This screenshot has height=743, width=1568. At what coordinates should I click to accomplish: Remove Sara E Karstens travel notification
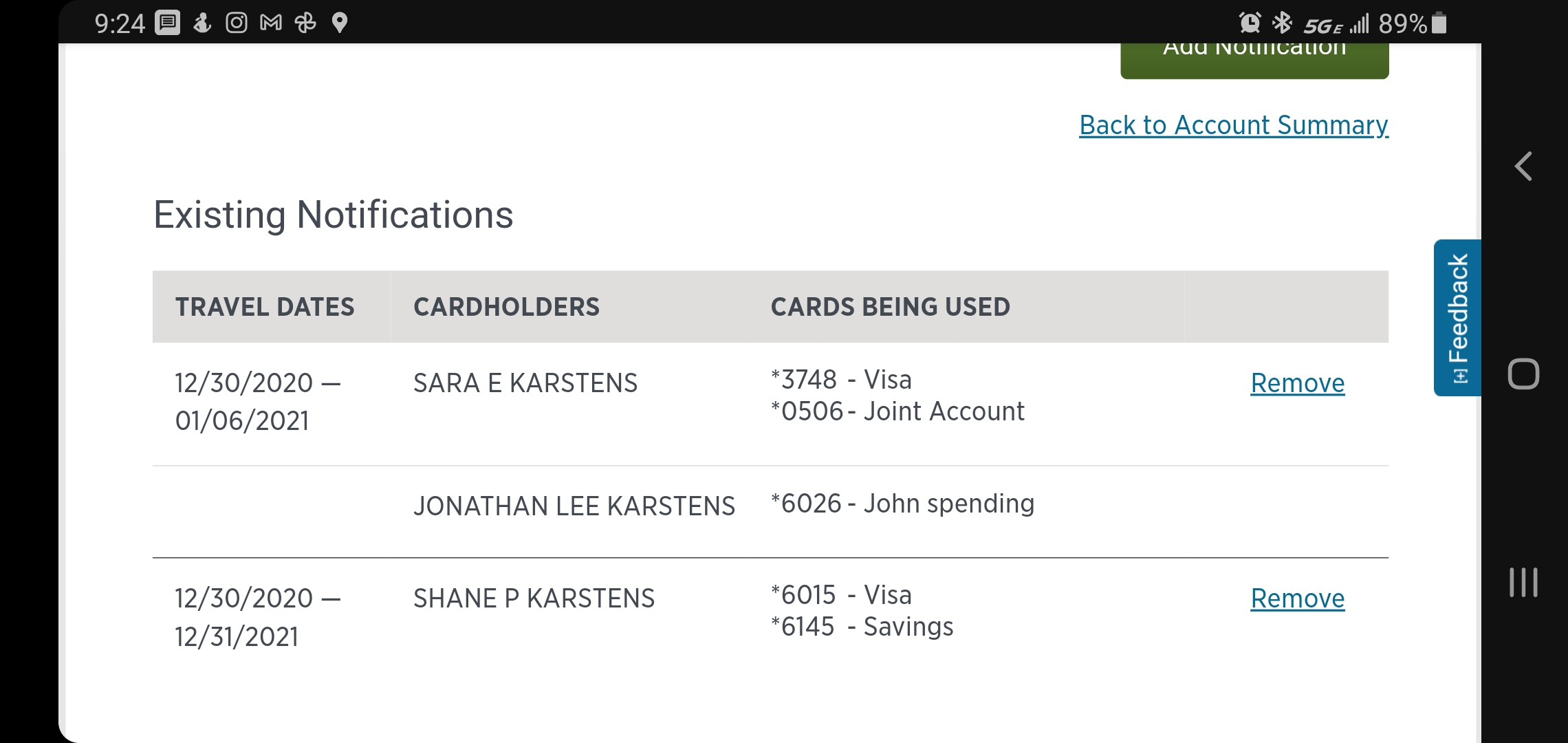(x=1297, y=383)
